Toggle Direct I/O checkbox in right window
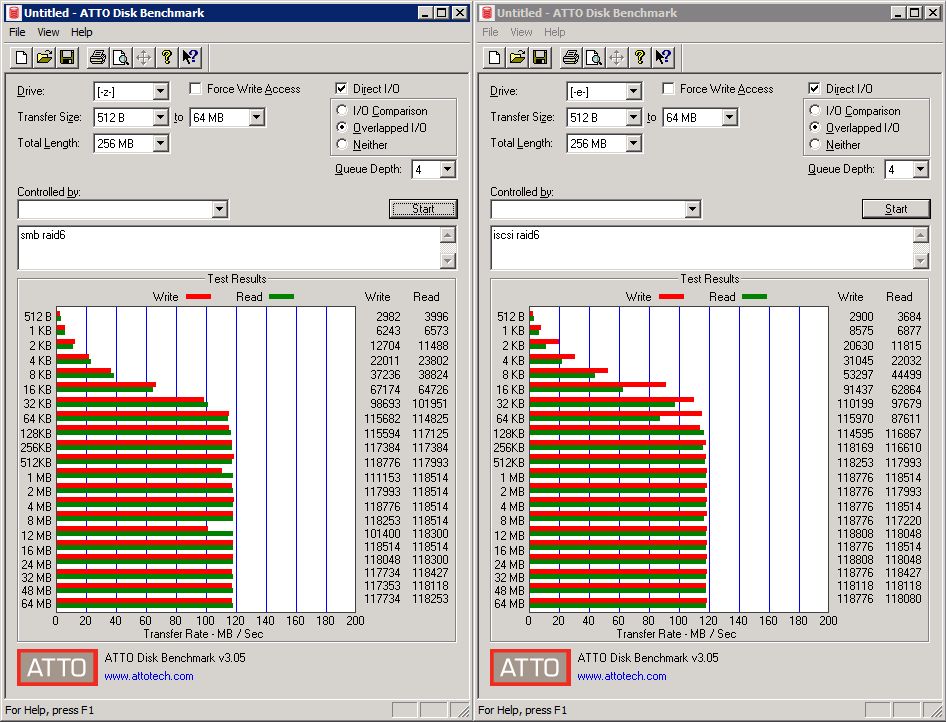 (814, 89)
